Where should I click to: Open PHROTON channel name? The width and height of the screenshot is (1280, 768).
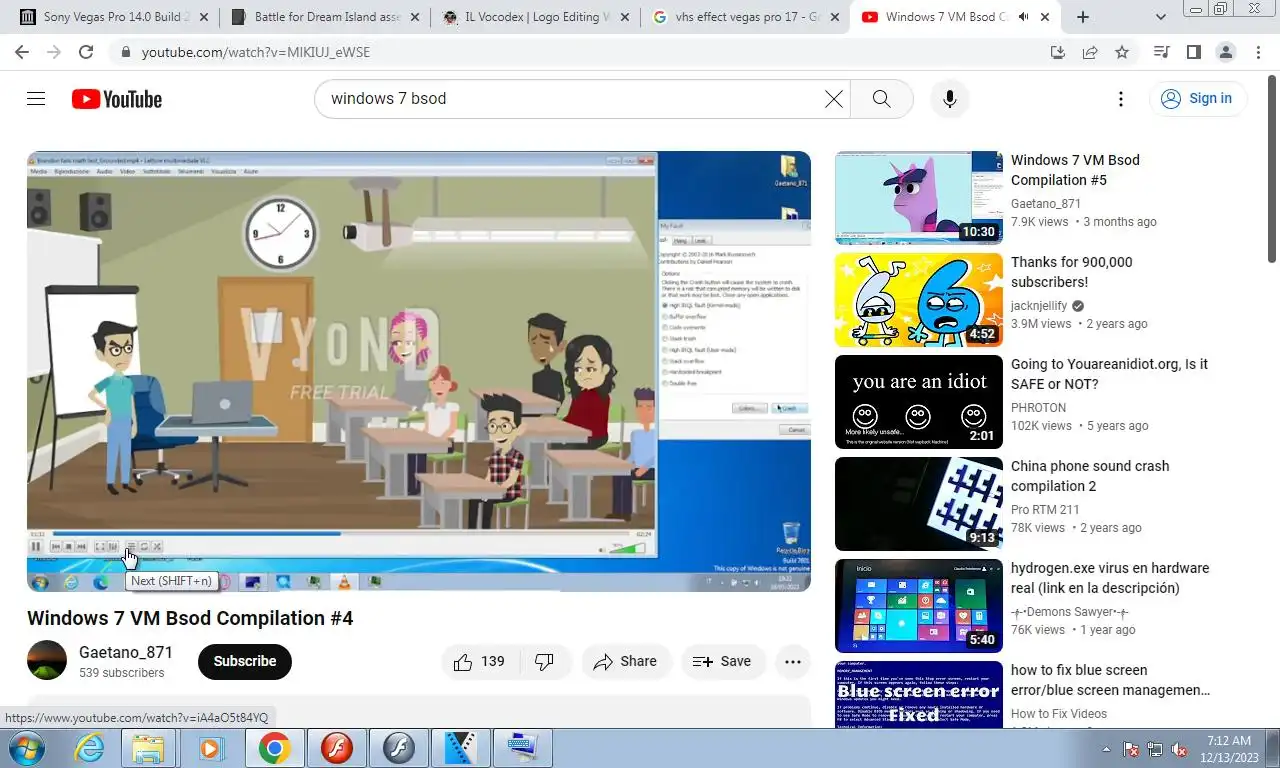point(1038,408)
